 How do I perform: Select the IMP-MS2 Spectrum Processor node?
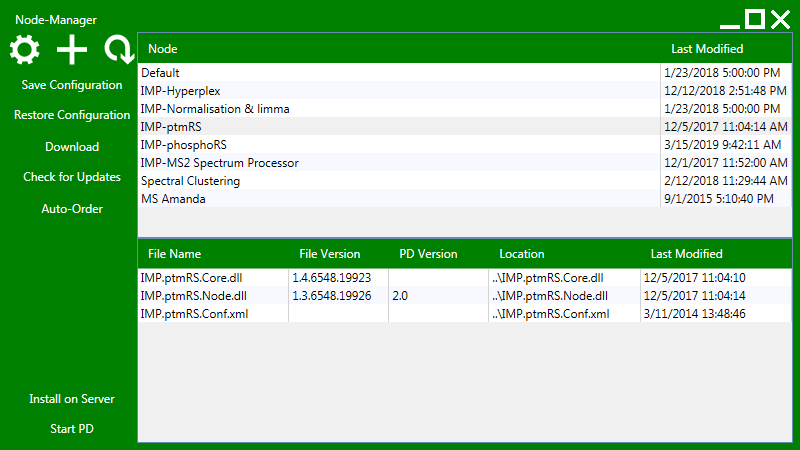(x=465, y=163)
